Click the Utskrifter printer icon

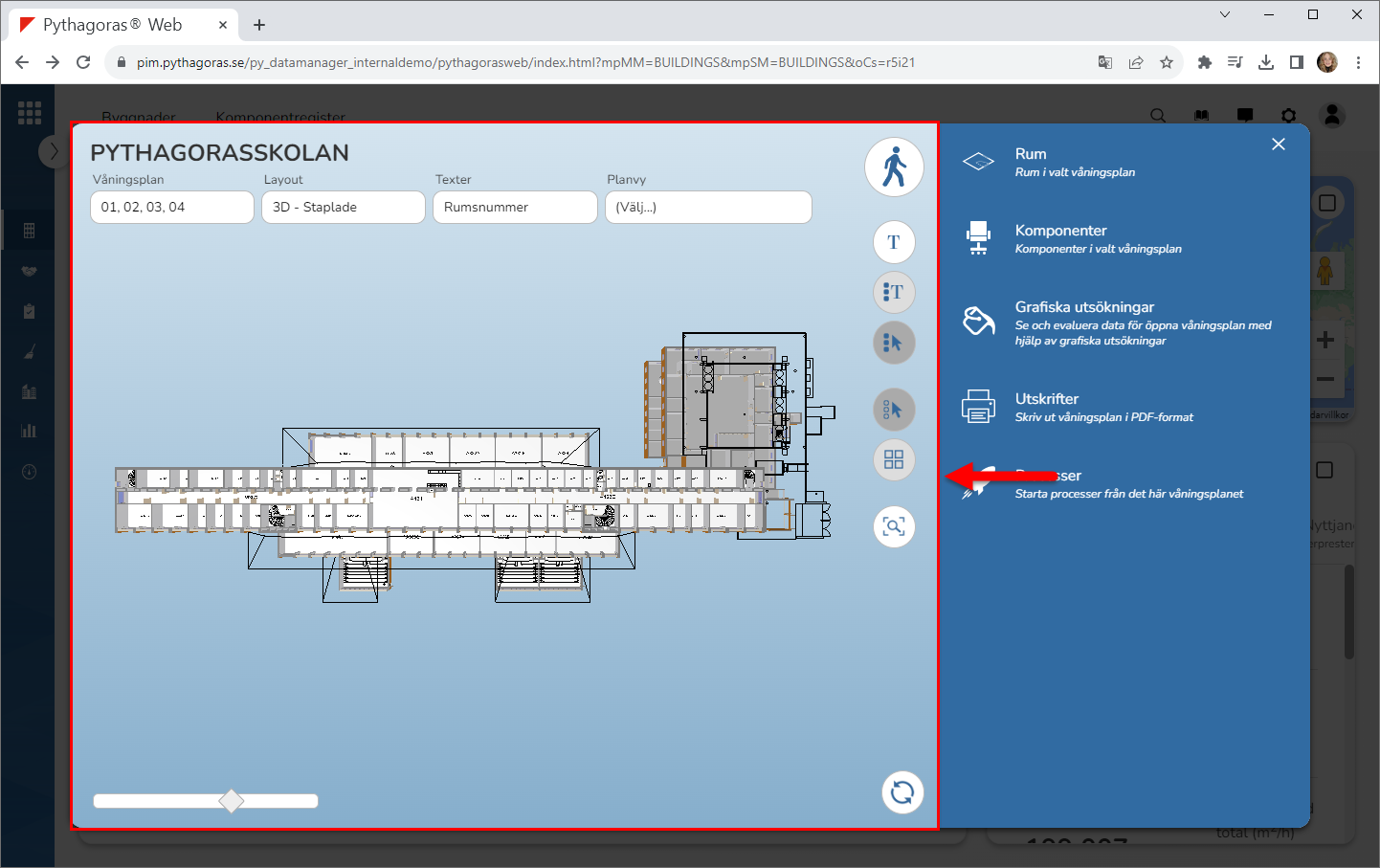tap(978, 407)
